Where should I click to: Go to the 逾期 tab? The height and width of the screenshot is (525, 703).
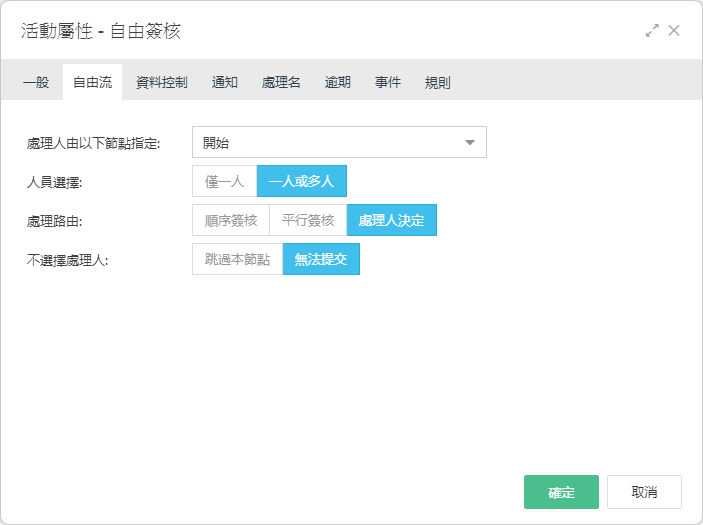point(338,82)
